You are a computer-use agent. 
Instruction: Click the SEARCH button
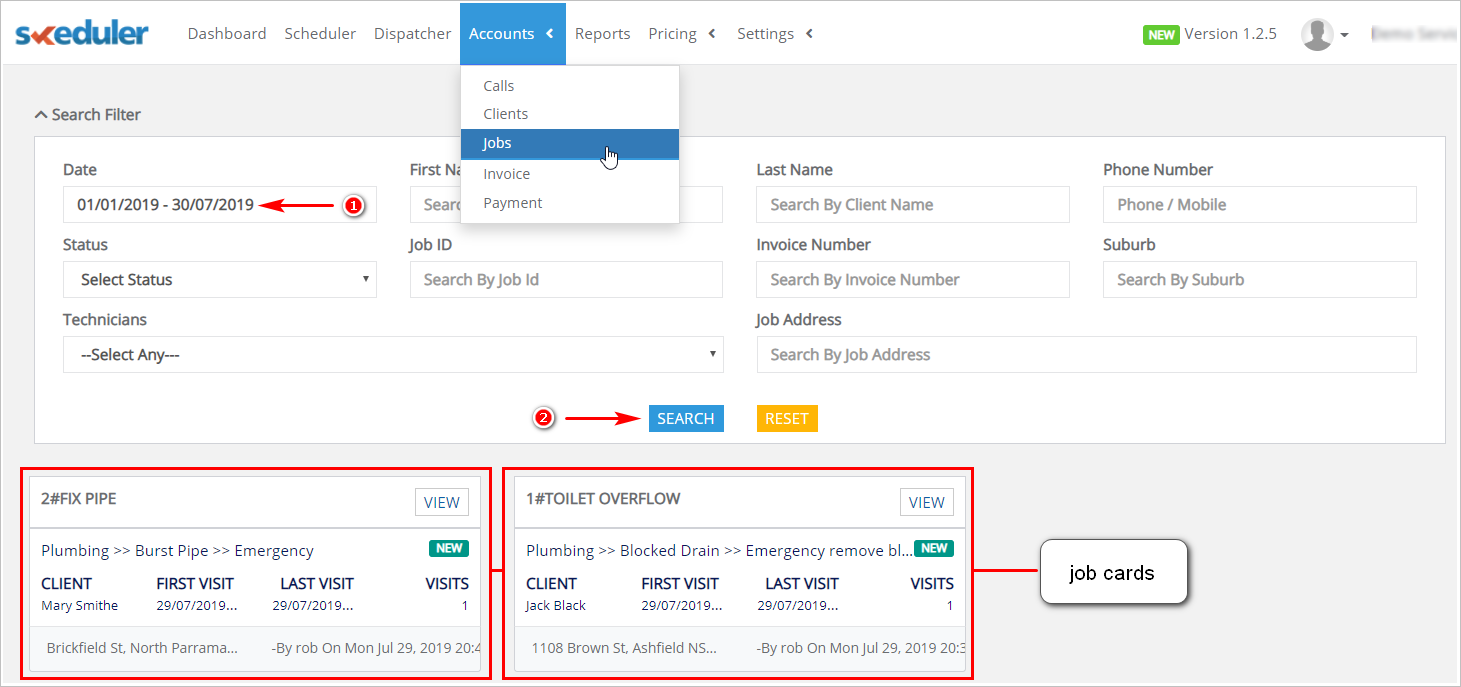tap(686, 417)
